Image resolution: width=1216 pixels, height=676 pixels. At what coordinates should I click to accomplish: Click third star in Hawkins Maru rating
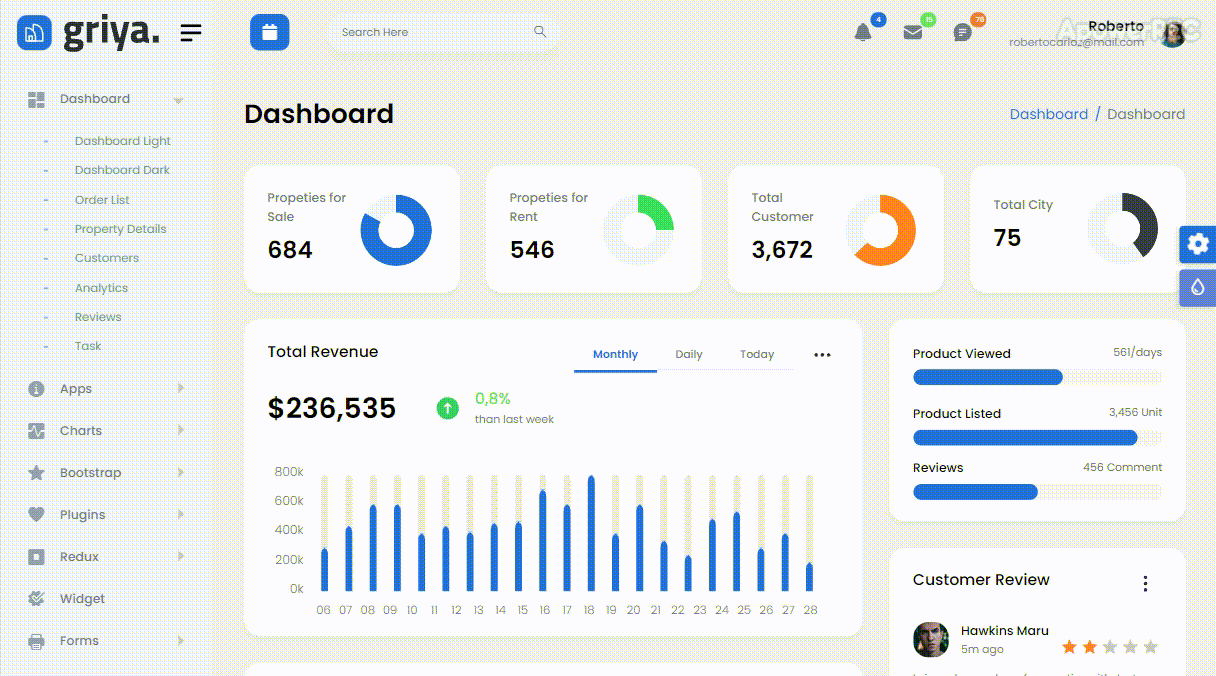click(x=1110, y=647)
